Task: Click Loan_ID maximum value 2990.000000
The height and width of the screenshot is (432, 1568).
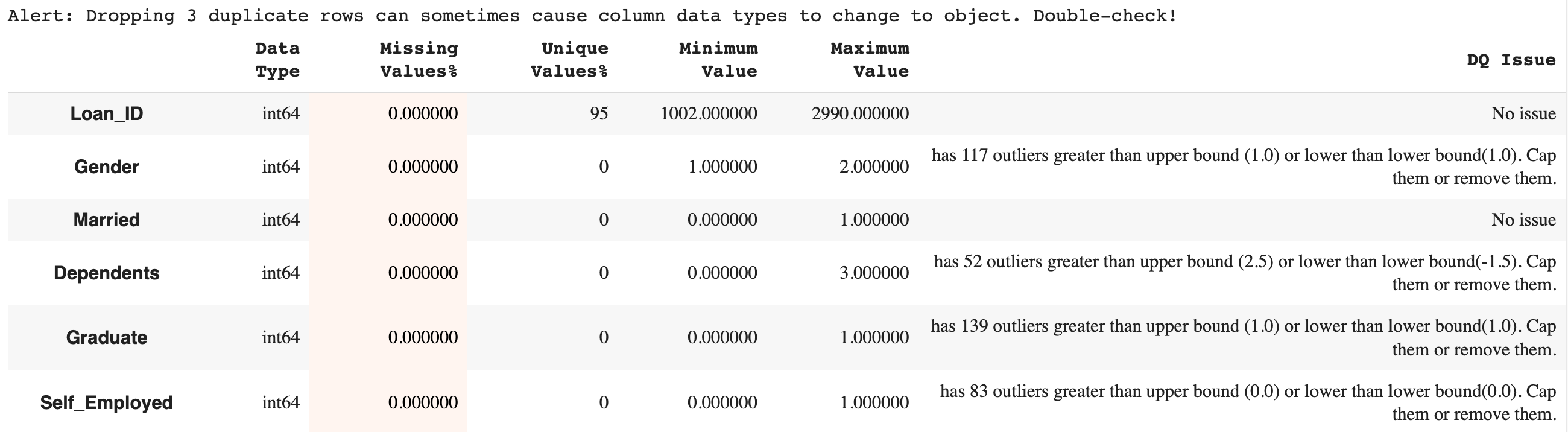Action: tap(860, 114)
